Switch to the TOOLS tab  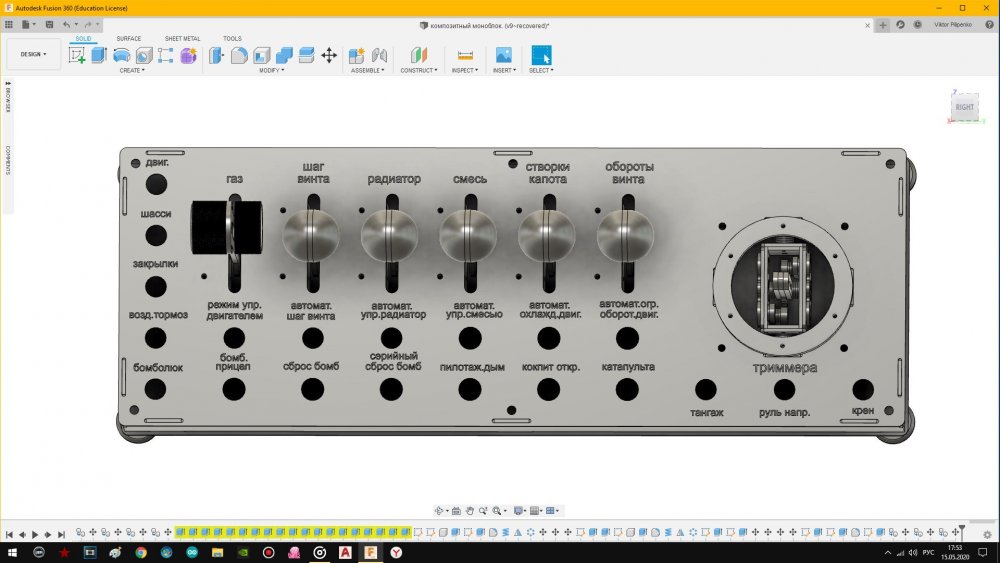pos(232,38)
